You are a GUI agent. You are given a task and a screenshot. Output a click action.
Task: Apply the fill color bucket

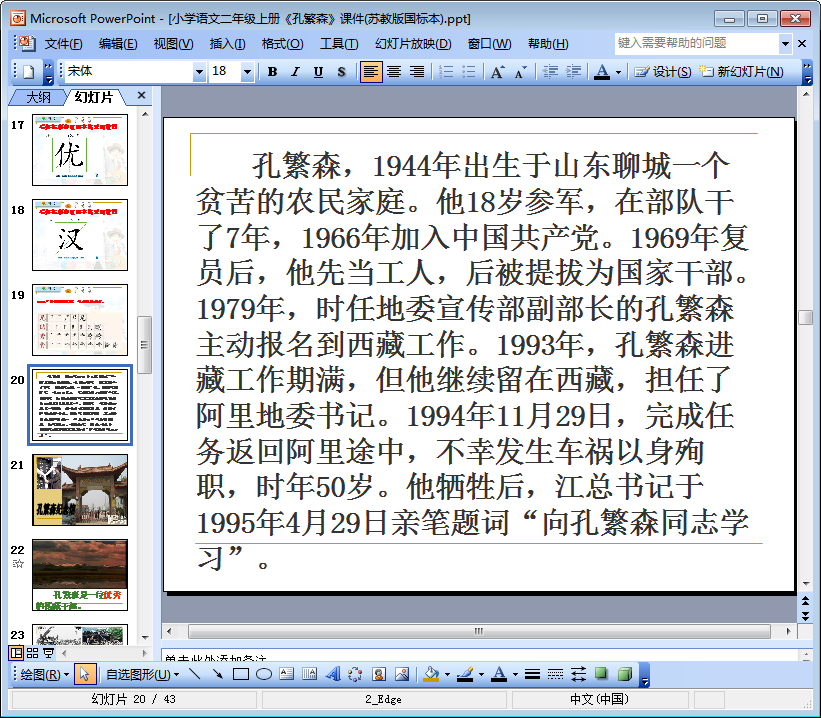click(431, 674)
